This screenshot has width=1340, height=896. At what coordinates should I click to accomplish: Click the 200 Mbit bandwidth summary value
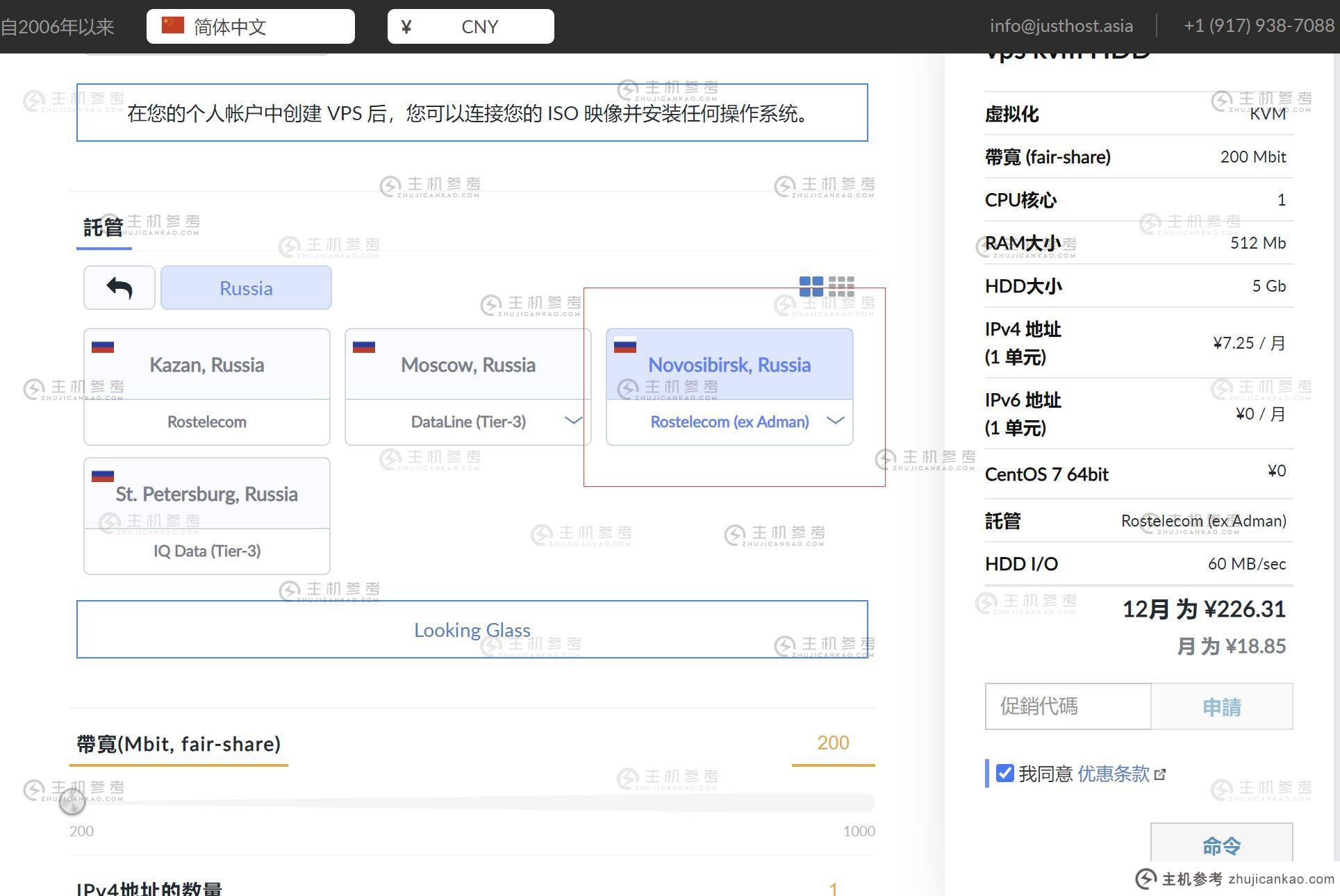point(1253,157)
